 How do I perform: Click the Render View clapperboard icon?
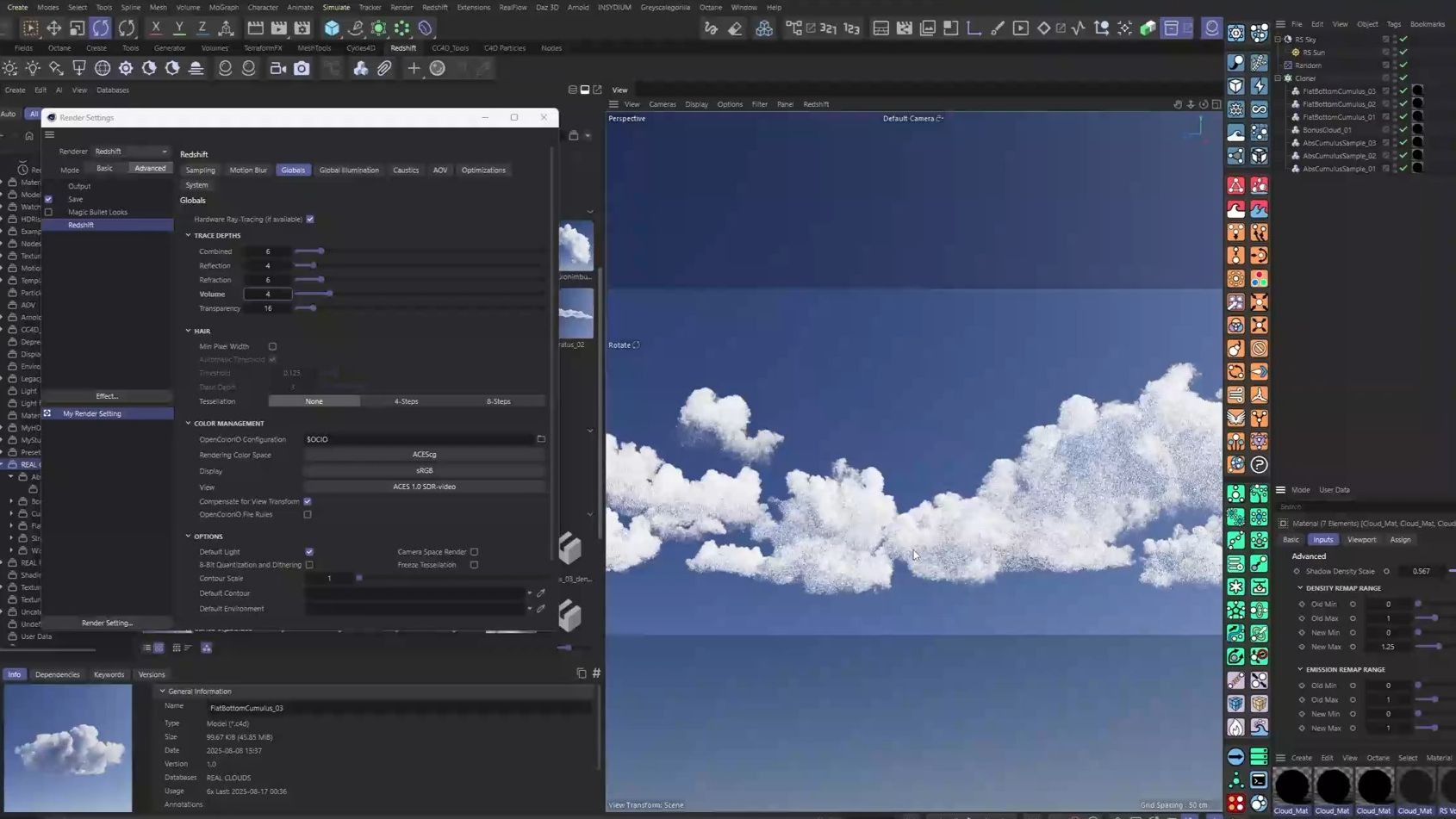(x=256, y=28)
